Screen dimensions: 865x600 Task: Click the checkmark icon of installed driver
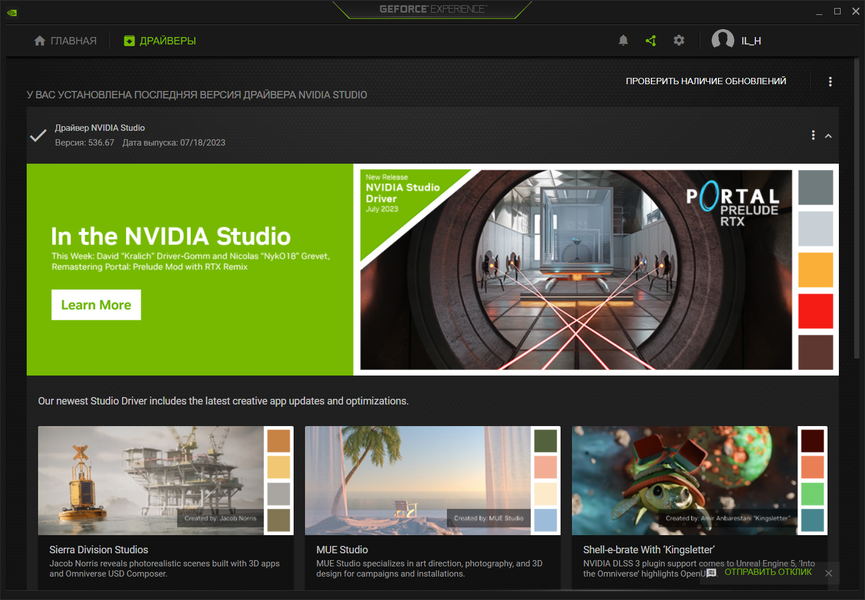click(38, 135)
